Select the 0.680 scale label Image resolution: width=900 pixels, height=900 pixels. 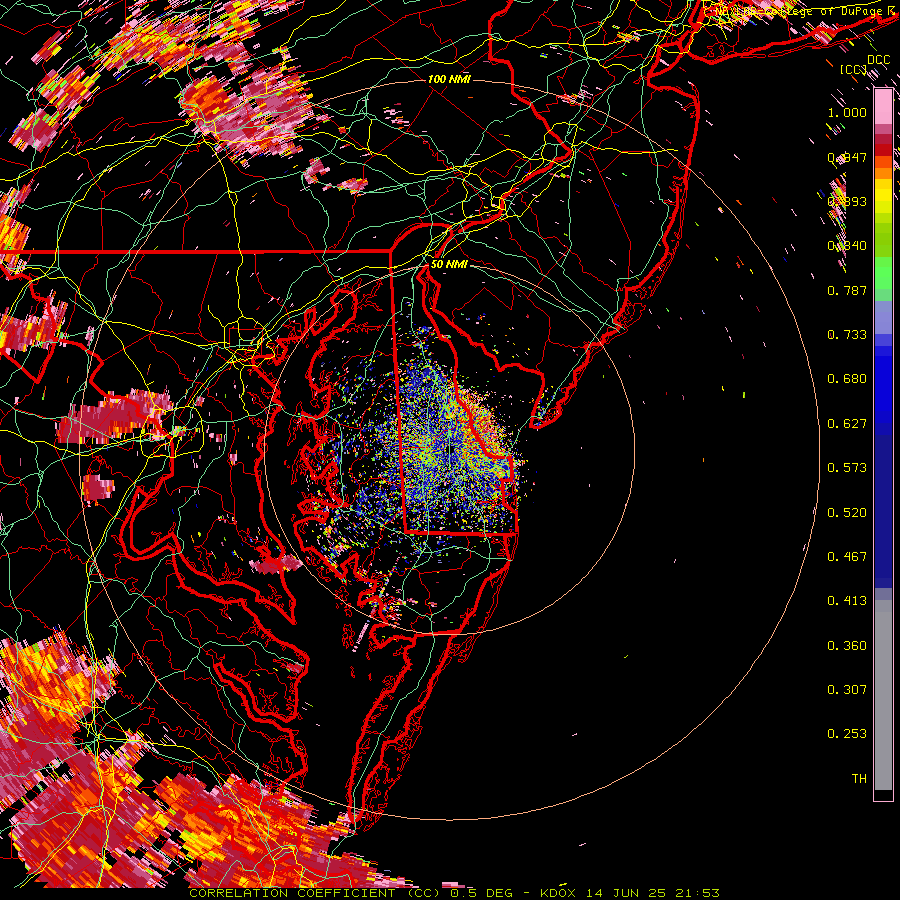[x=847, y=379]
